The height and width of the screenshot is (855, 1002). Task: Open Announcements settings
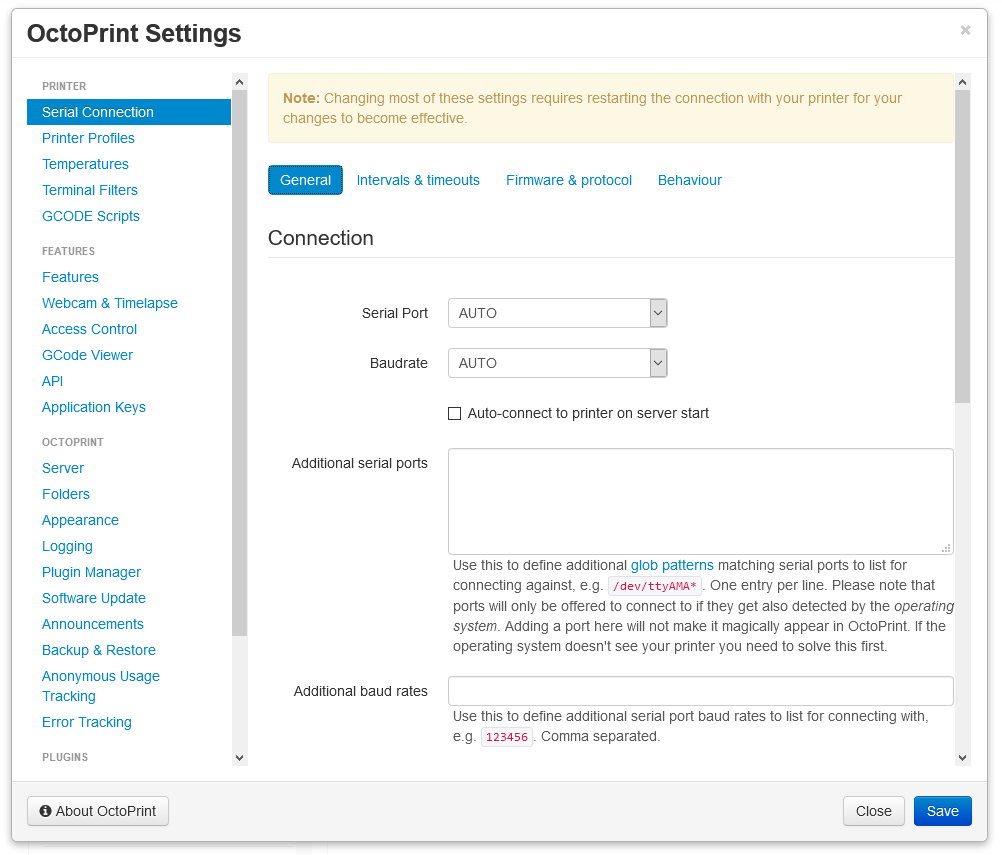(x=93, y=624)
